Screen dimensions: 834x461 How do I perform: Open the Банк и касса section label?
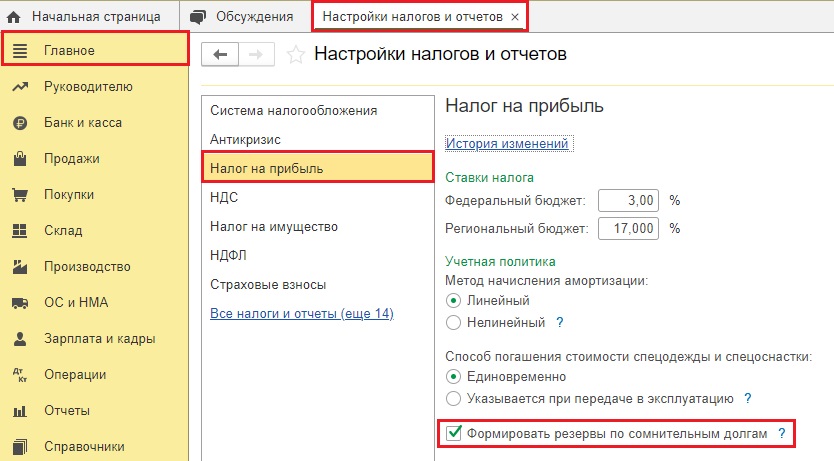point(83,123)
